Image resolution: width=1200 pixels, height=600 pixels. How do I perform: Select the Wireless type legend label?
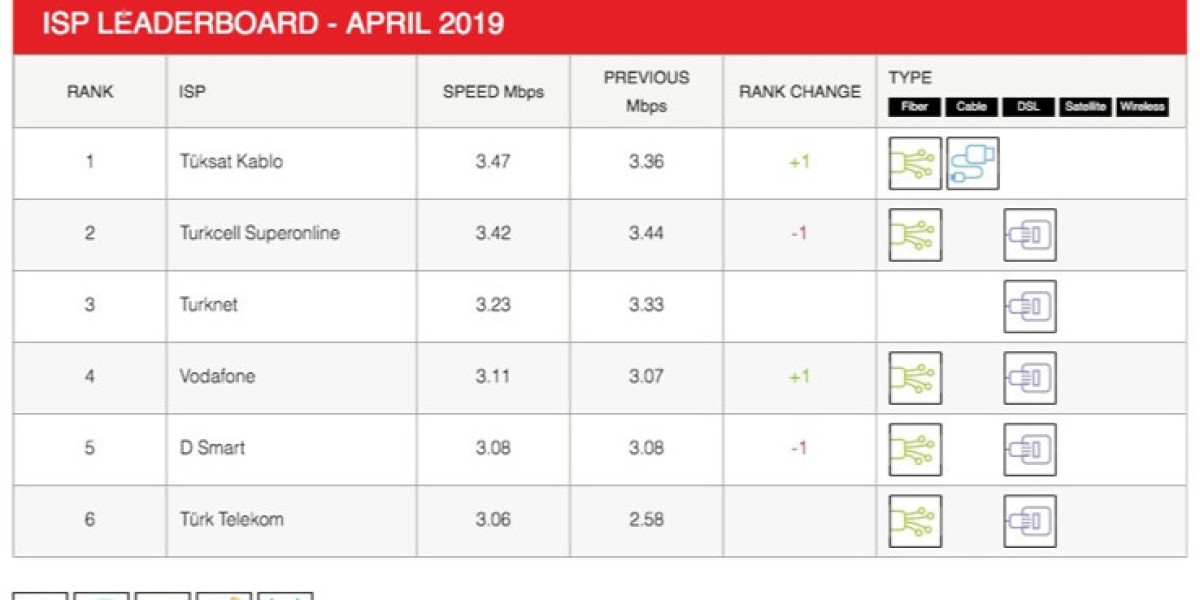coord(1142,106)
